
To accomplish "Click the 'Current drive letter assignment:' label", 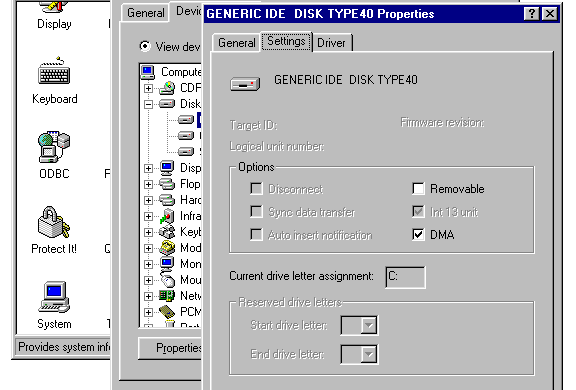I will pos(302,276).
